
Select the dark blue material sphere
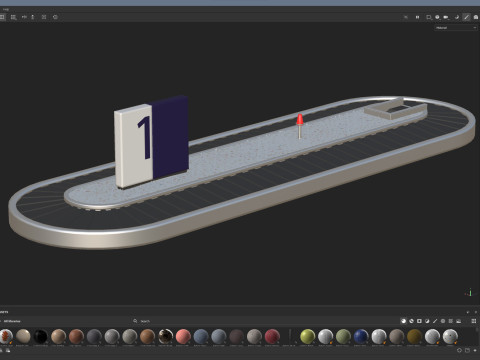pos(361,336)
